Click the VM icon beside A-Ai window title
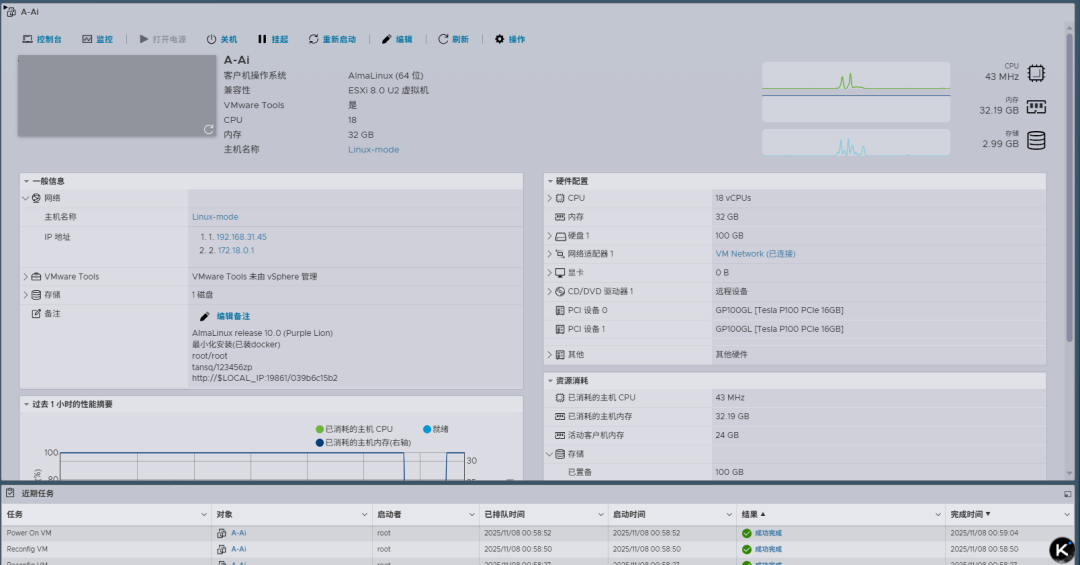 point(10,12)
